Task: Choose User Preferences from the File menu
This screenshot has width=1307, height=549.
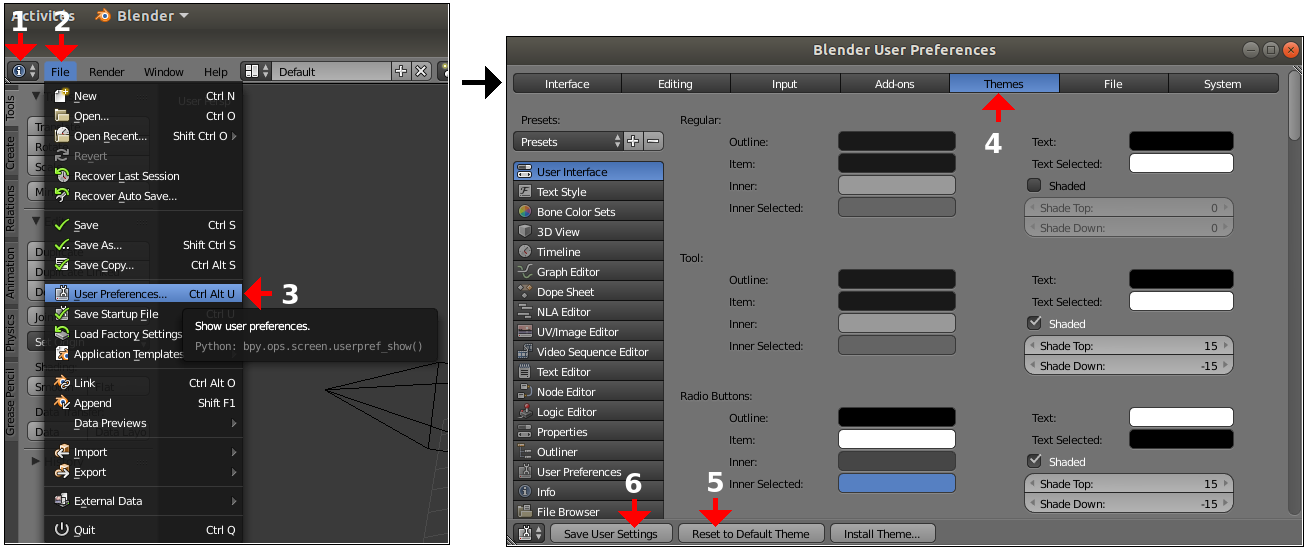Action: click(143, 294)
